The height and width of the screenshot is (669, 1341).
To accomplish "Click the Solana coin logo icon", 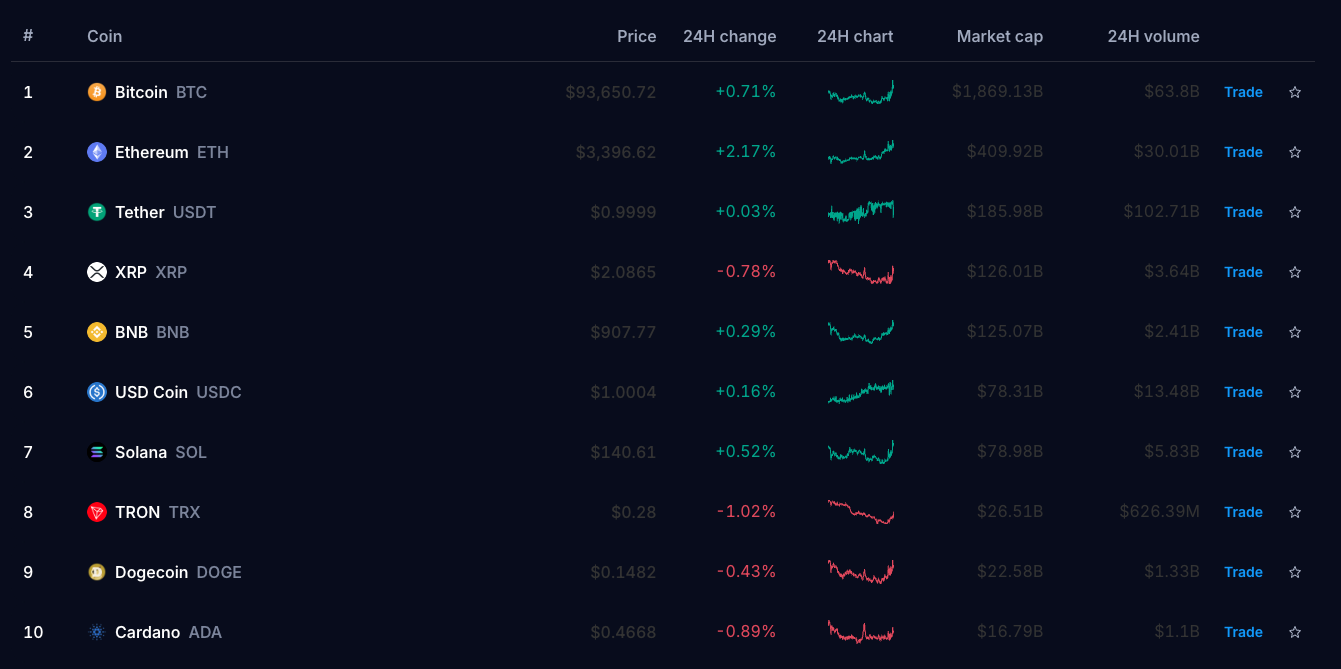I will coord(97,452).
